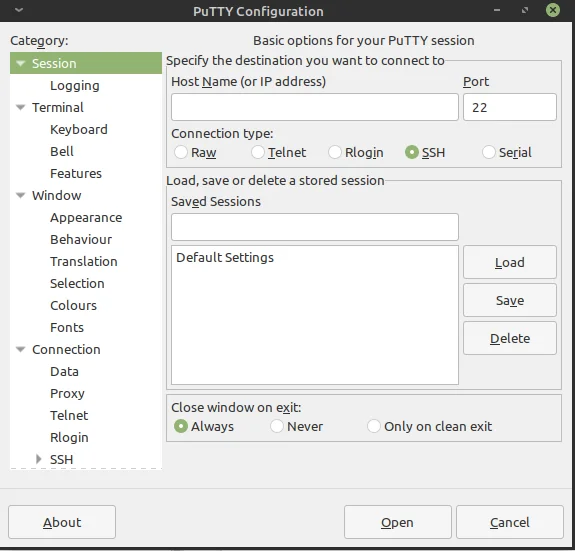
Task: Click the Save session button
Action: click(x=510, y=300)
